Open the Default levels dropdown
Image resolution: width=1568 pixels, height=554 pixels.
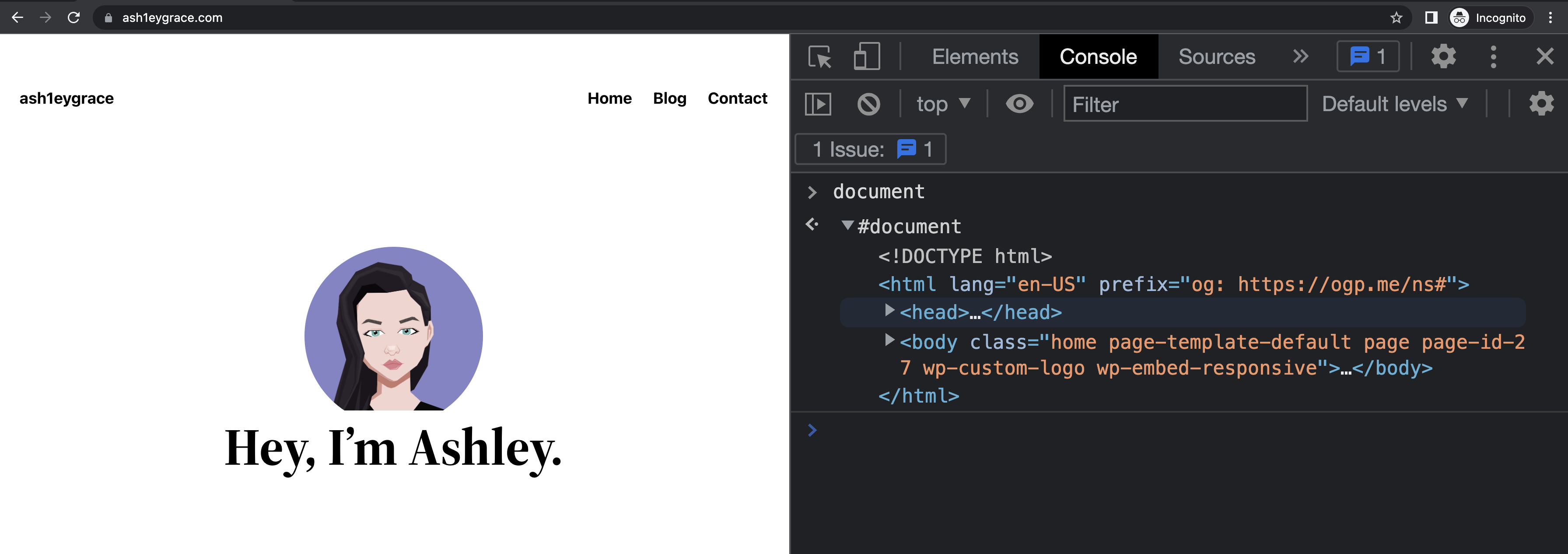pos(1394,104)
